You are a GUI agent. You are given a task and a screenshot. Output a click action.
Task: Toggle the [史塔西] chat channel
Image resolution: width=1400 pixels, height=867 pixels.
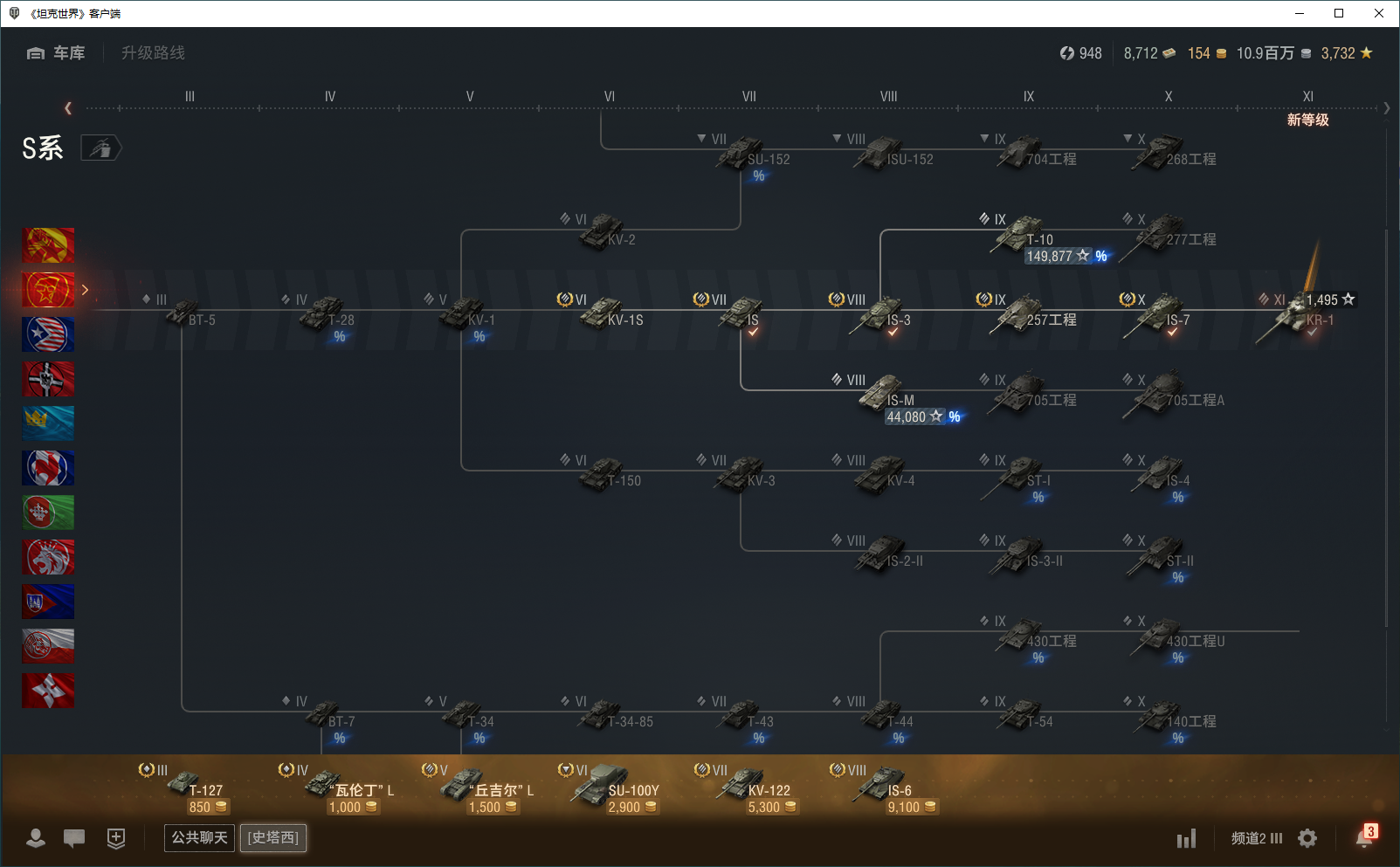coord(273,838)
